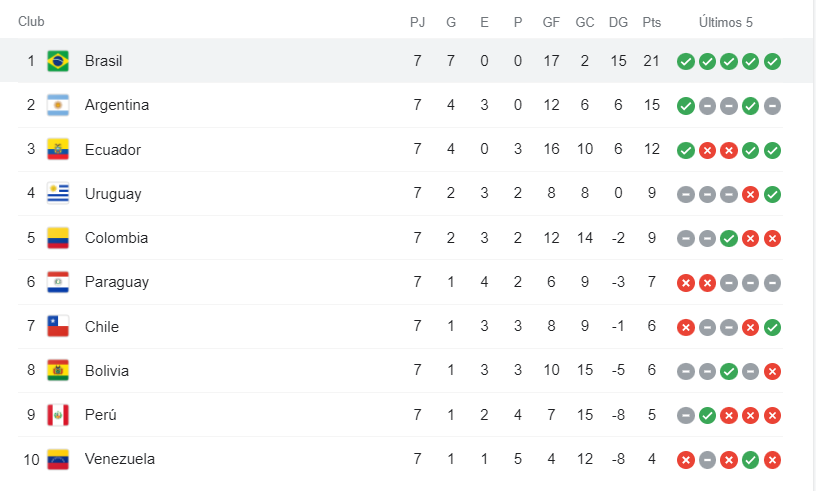
Task: Click the Últimos 5 column header
Action: (x=725, y=22)
